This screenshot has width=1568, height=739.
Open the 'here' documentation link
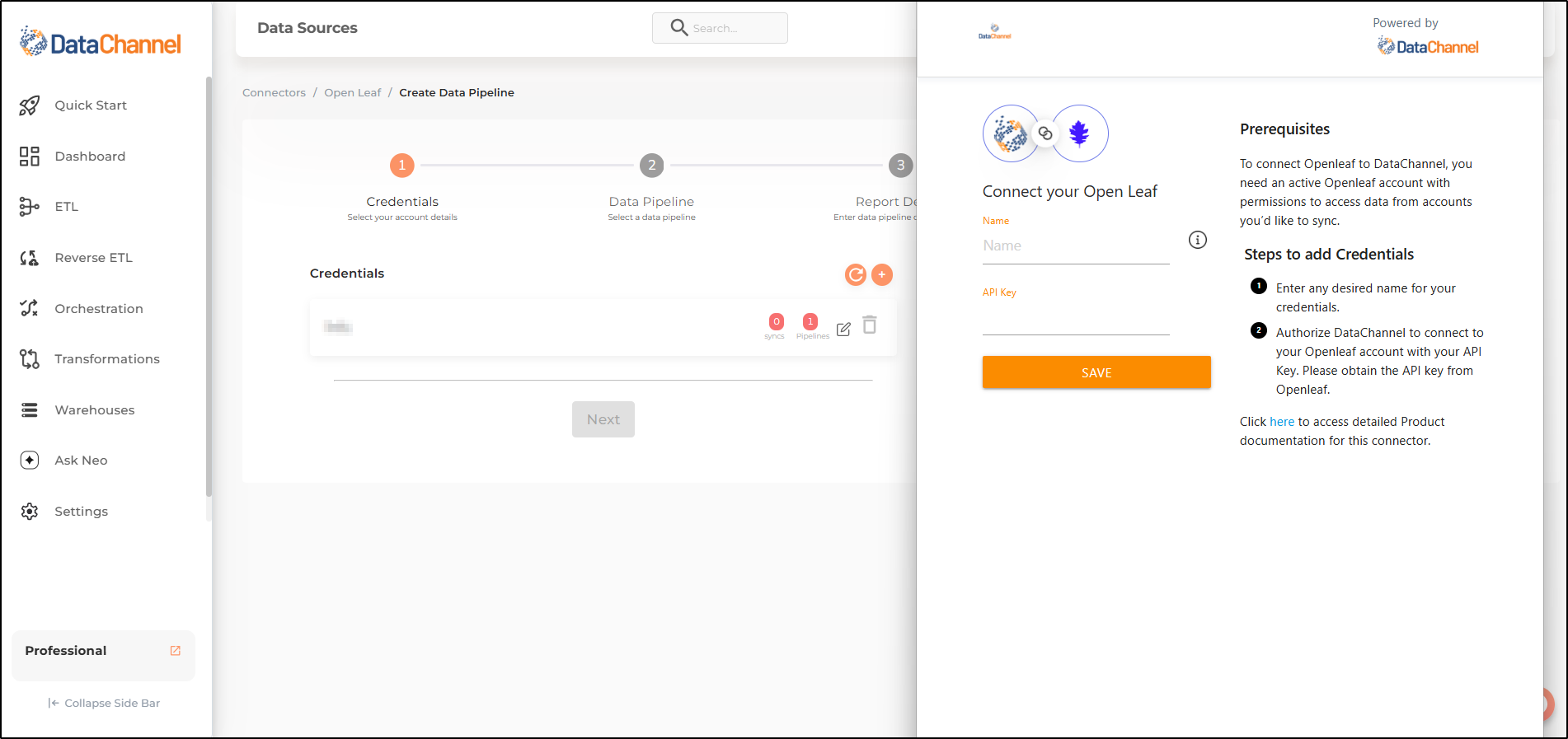click(1282, 422)
